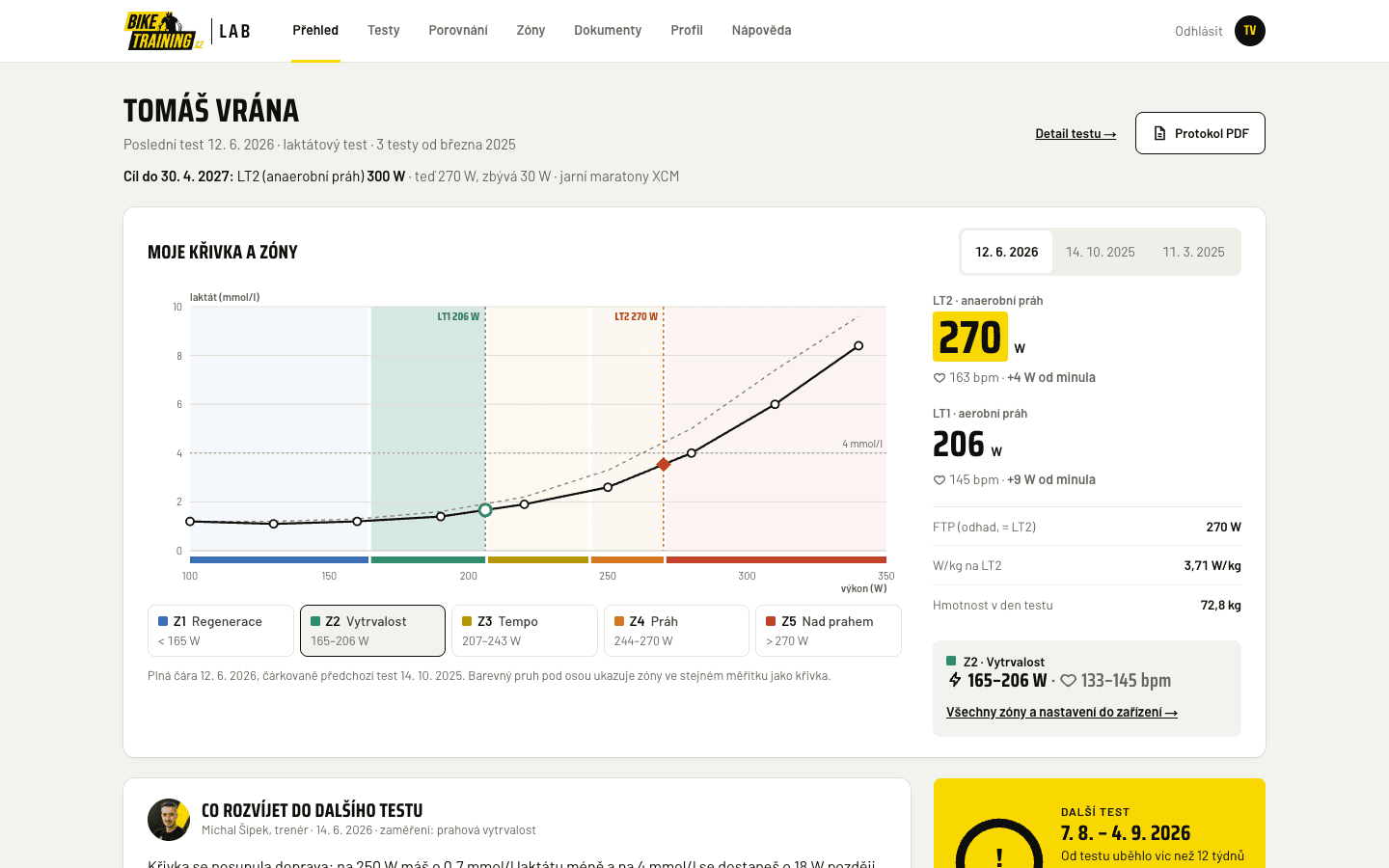Click the lightning bolt icon by 165–206 W
Screen dimensions: 1389x868
[955, 680]
